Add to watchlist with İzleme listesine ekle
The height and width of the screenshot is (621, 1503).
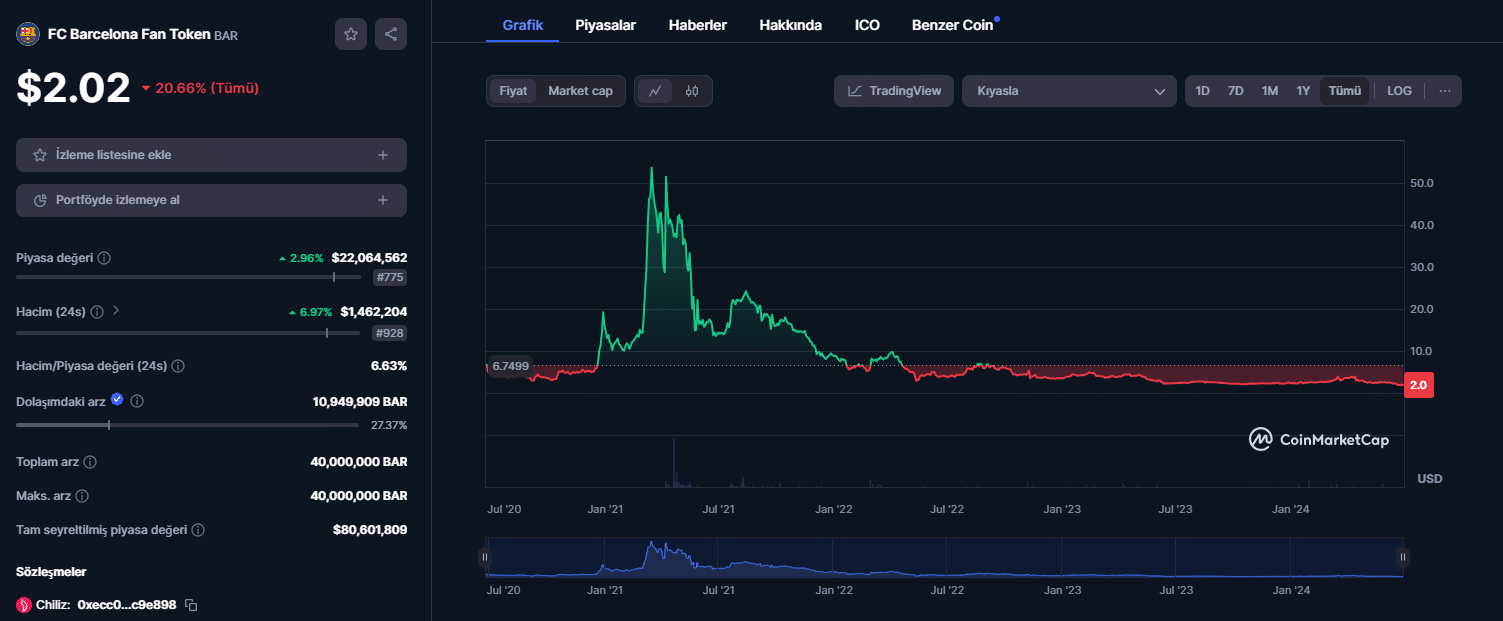211,155
